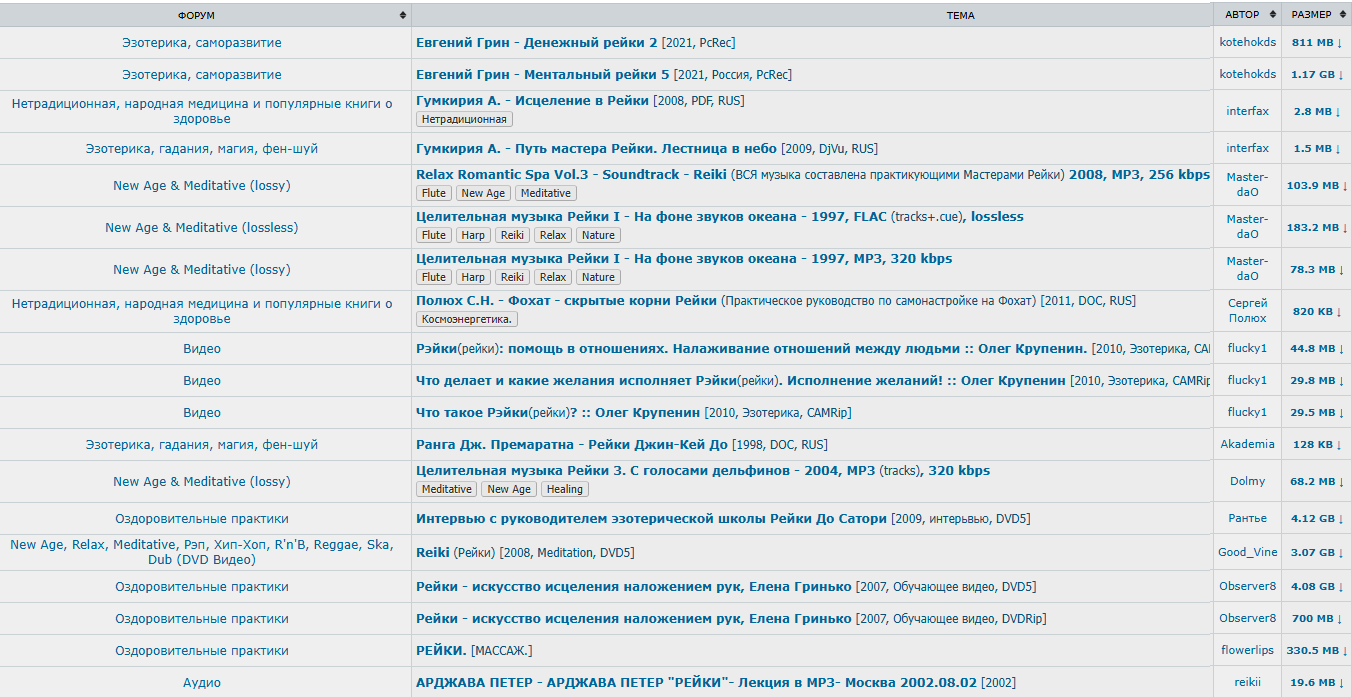This screenshot has width=1352, height=697.
Task: Open forum Эзотерика, саморазвитие in Денежный рейки row
Action: click(202, 43)
